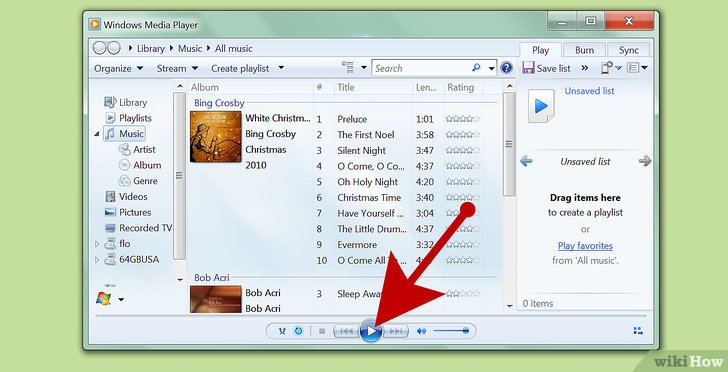Go back with navigation back button
The height and width of the screenshot is (372, 728).
(x=99, y=48)
